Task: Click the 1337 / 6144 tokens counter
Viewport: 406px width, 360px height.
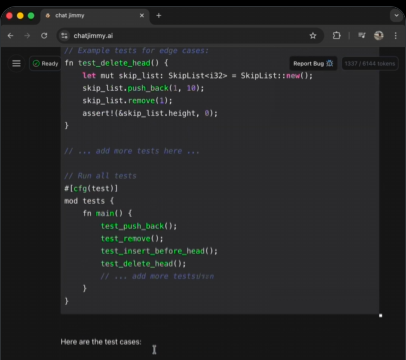Action: click(x=370, y=63)
